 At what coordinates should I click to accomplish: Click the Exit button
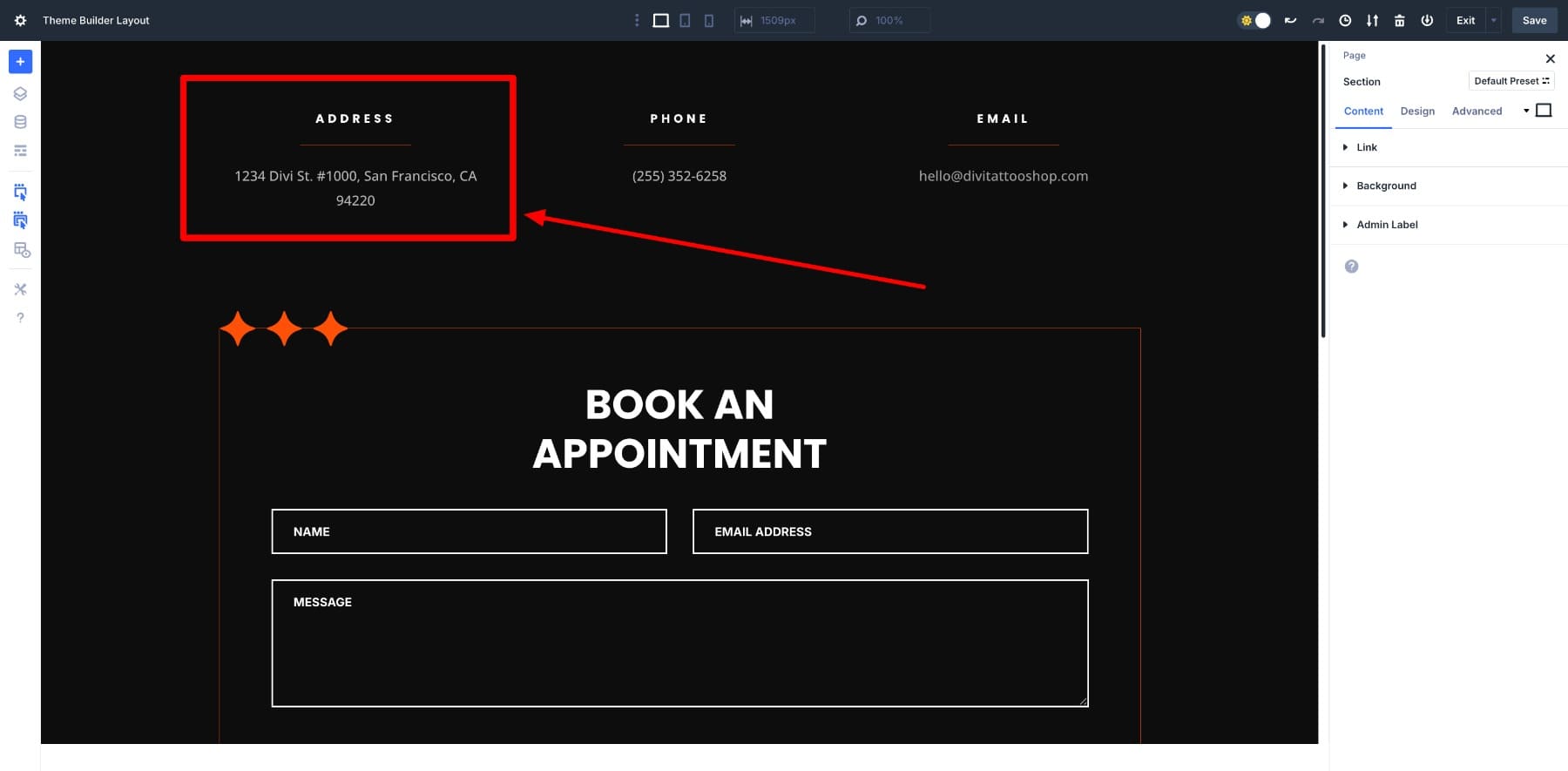click(x=1465, y=20)
